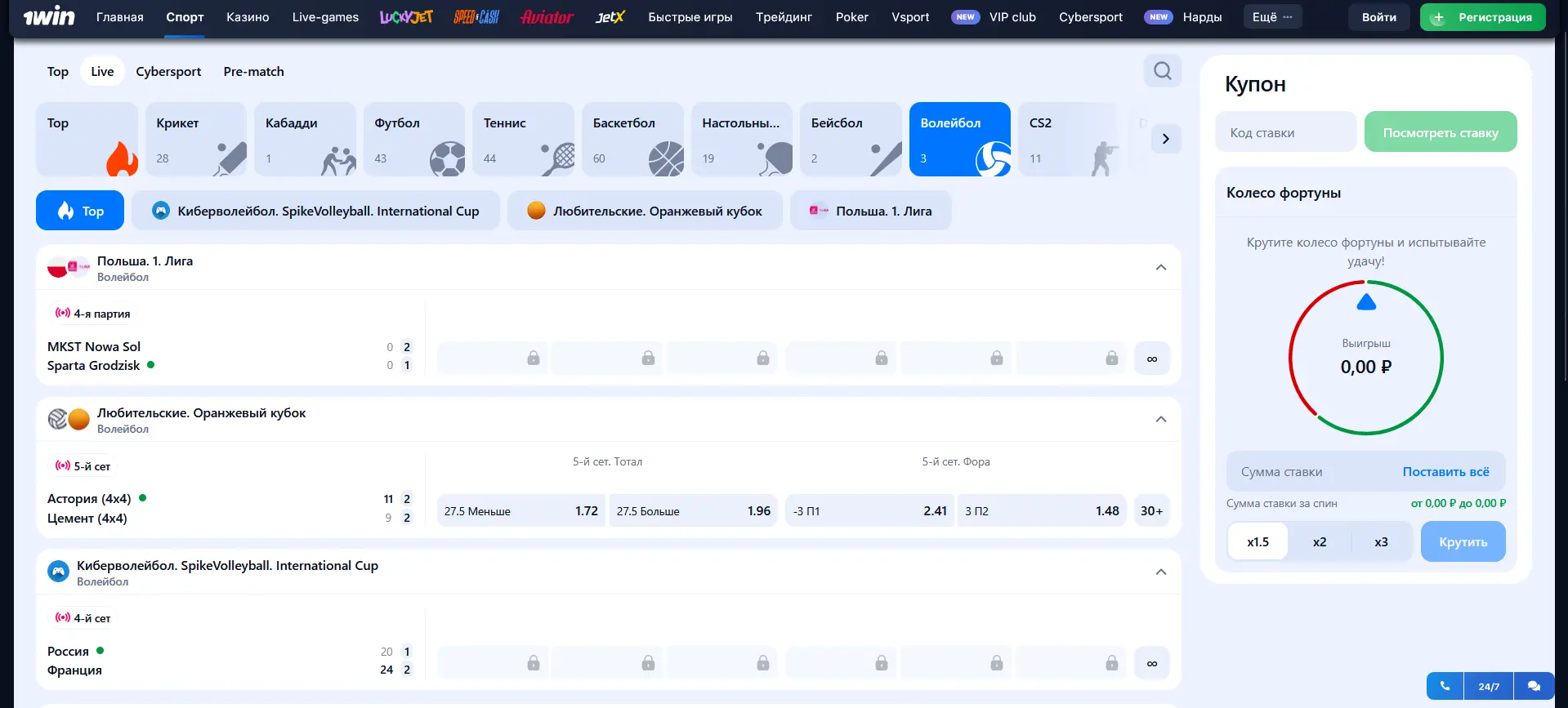Image resolution: width=1568 pixels, height=708 pixels.
Task: Collapse the Любительские Оранжевый кубок section
Action: point(1160,420)
